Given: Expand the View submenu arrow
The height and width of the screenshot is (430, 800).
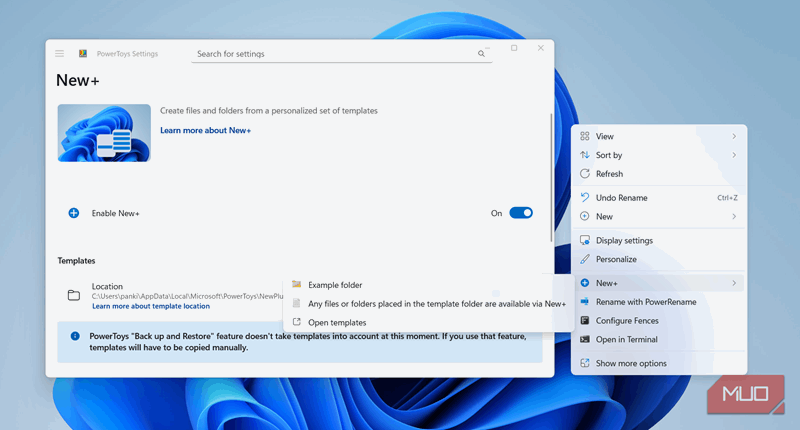Looking at the screenshot, I should coord(734,136).
